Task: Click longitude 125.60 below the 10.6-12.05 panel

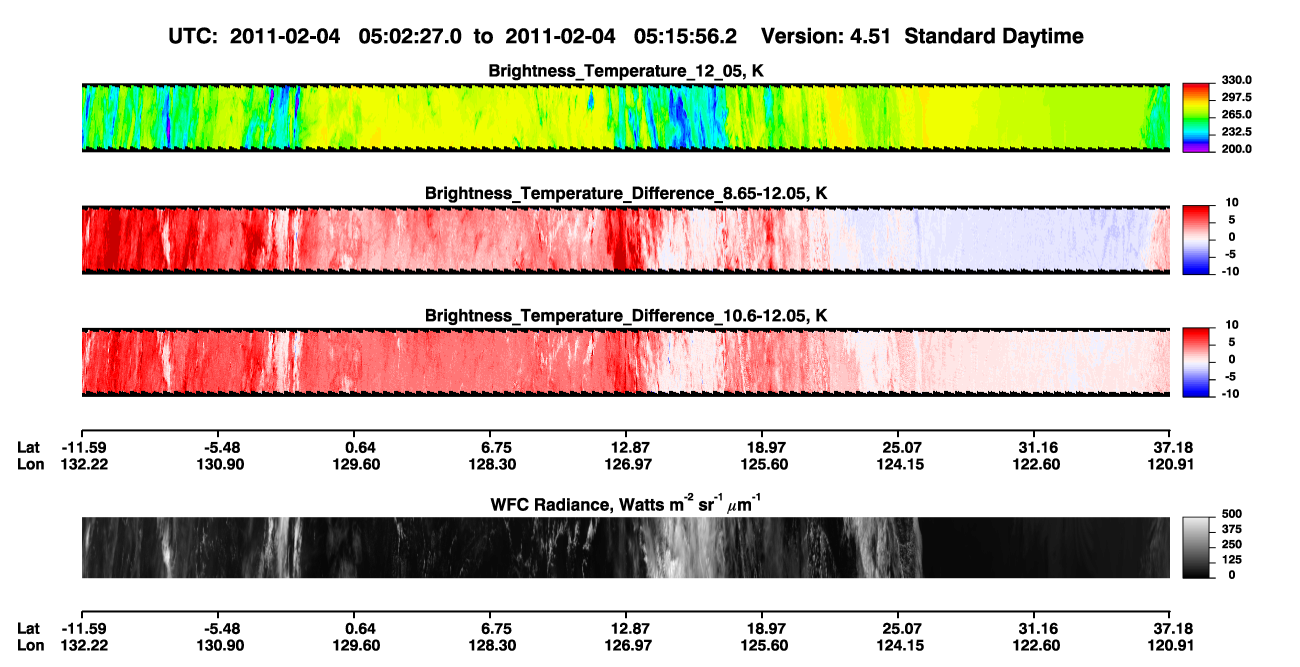Action: coord(763,463)
